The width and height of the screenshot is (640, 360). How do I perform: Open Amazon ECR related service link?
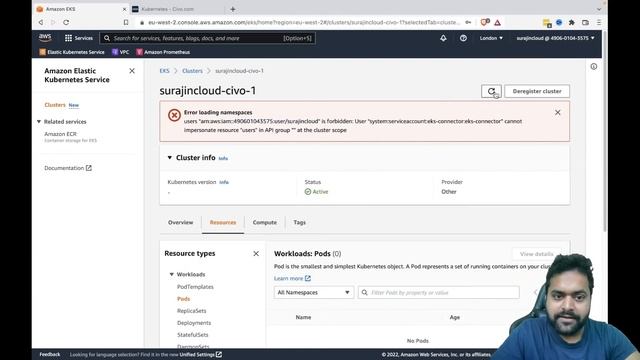(60, 134)
